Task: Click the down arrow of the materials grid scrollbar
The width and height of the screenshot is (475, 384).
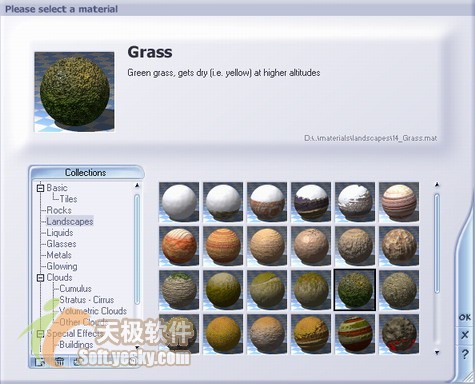Action: click(437, 352)
